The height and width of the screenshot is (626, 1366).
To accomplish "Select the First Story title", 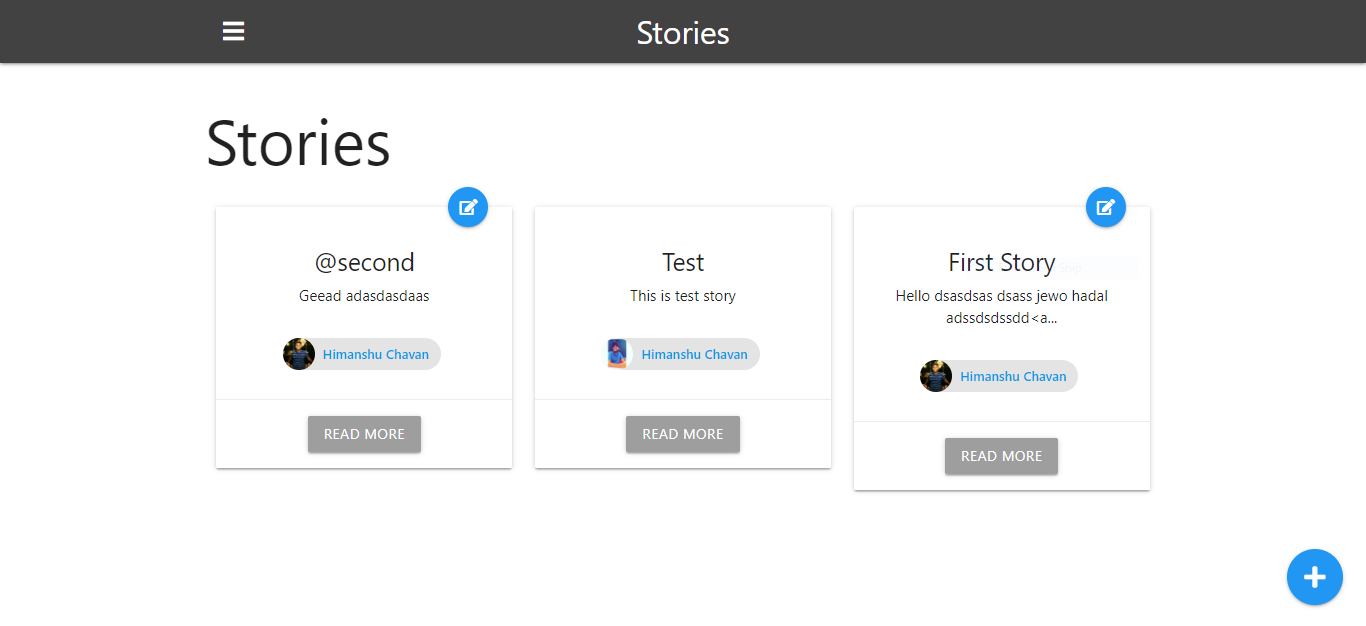I will [x=1002, y=262].
